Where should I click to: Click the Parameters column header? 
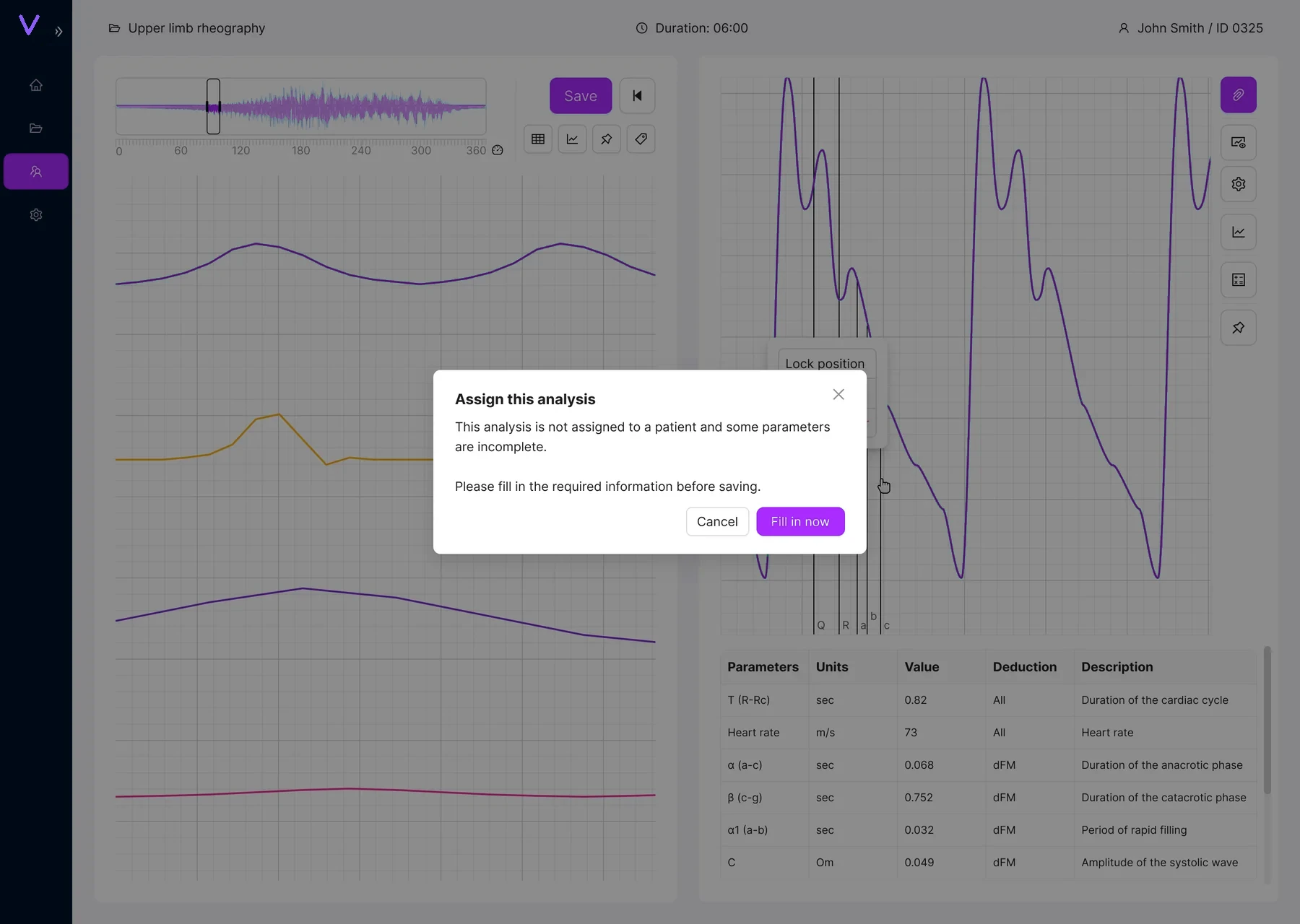pos(763,667)
